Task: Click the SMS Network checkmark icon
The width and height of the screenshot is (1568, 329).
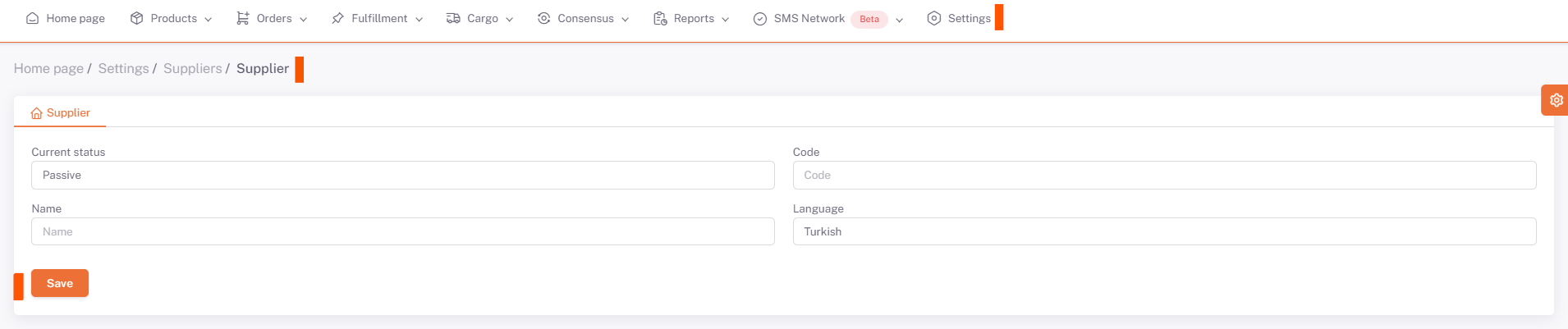Action: (760, 19)
